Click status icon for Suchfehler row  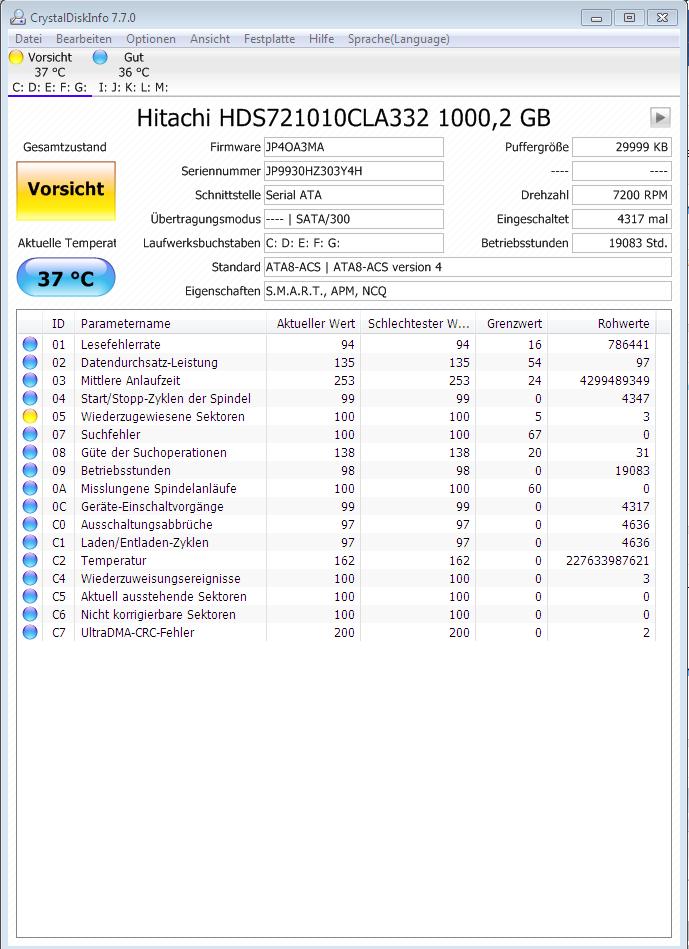(30, 435)
